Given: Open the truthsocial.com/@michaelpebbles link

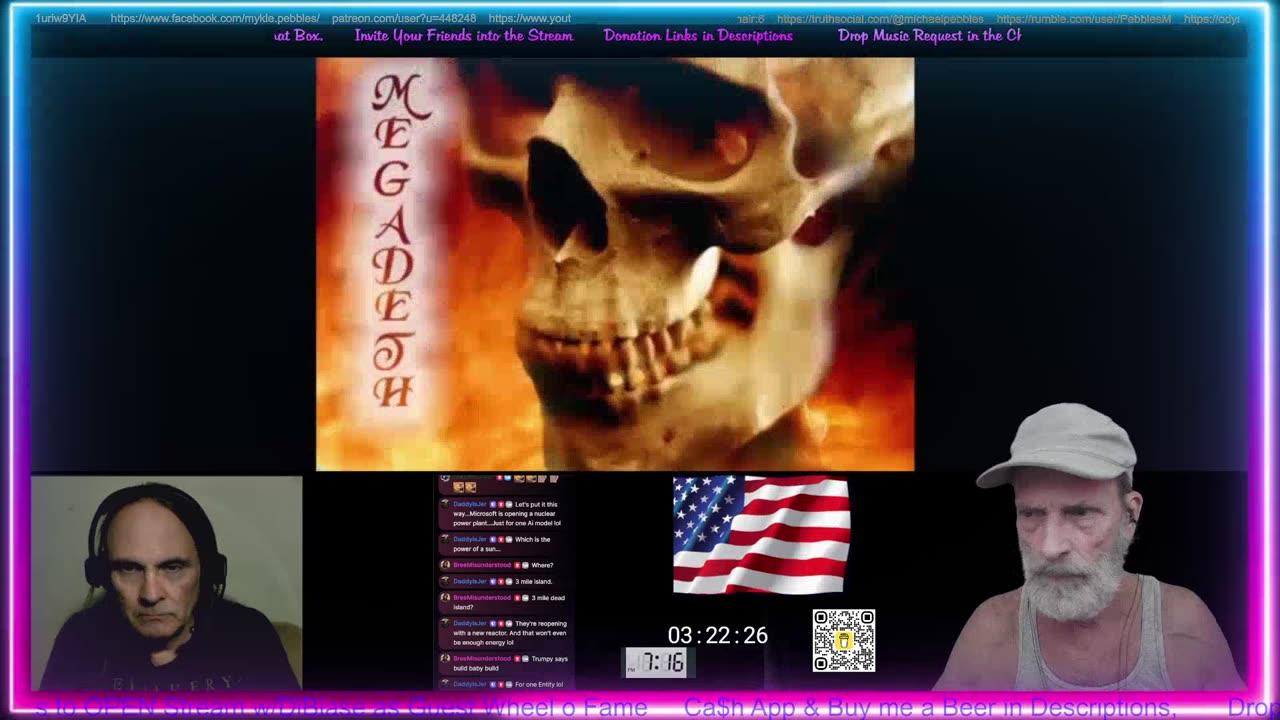Looking at the screenshot, I should click(880, 19).
